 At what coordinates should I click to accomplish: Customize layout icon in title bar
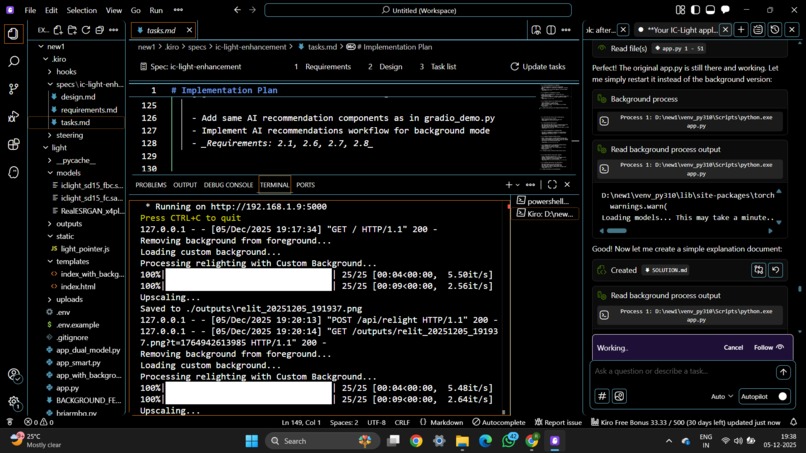[x=681, y=10]
